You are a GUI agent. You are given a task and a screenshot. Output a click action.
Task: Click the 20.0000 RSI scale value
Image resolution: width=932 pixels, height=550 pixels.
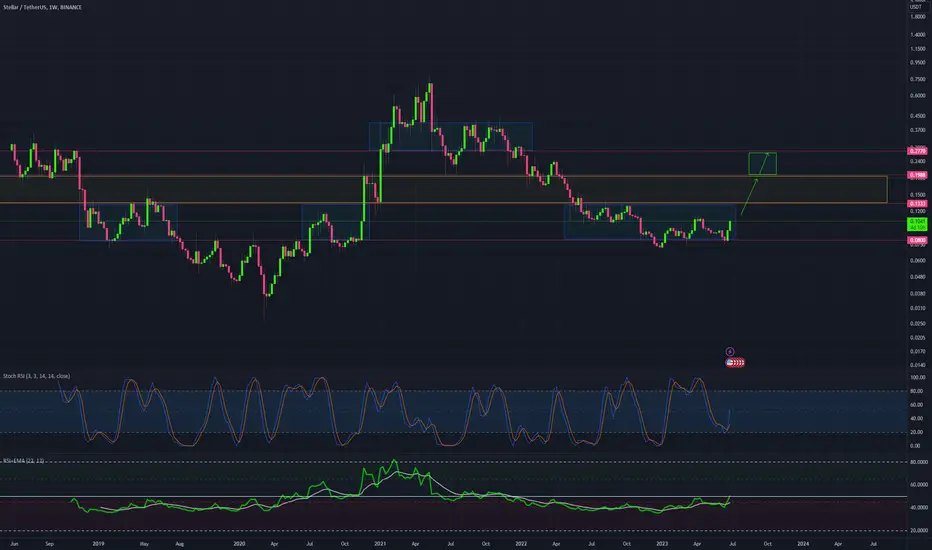pyautogui.click(x=919, y=530)
